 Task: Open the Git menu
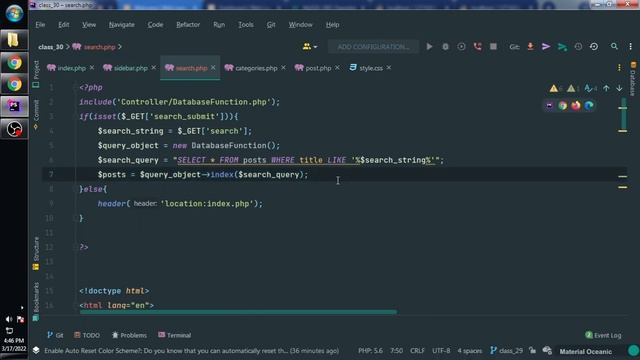coord(271,24)
